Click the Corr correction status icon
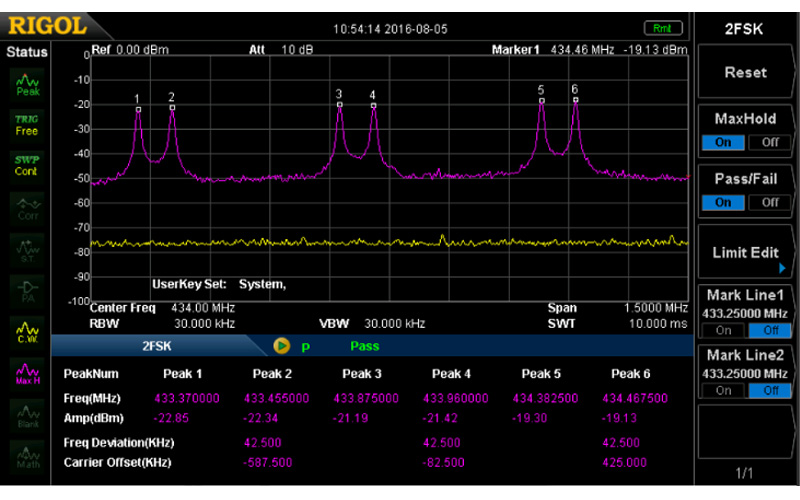 click(27, 207)
